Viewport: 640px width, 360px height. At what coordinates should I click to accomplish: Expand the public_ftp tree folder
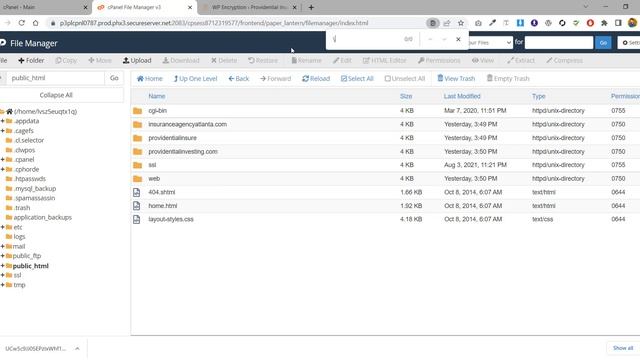point(2,256)
